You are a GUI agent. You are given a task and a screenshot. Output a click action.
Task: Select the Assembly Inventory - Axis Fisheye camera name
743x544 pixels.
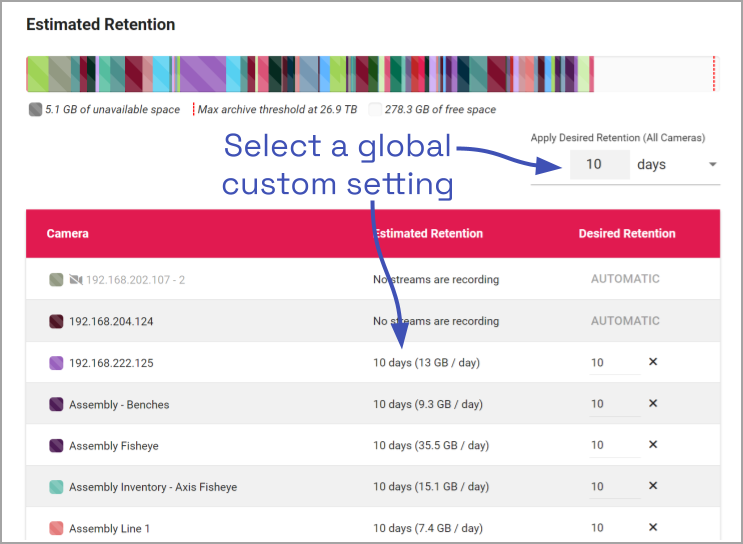tap(153, 487)
